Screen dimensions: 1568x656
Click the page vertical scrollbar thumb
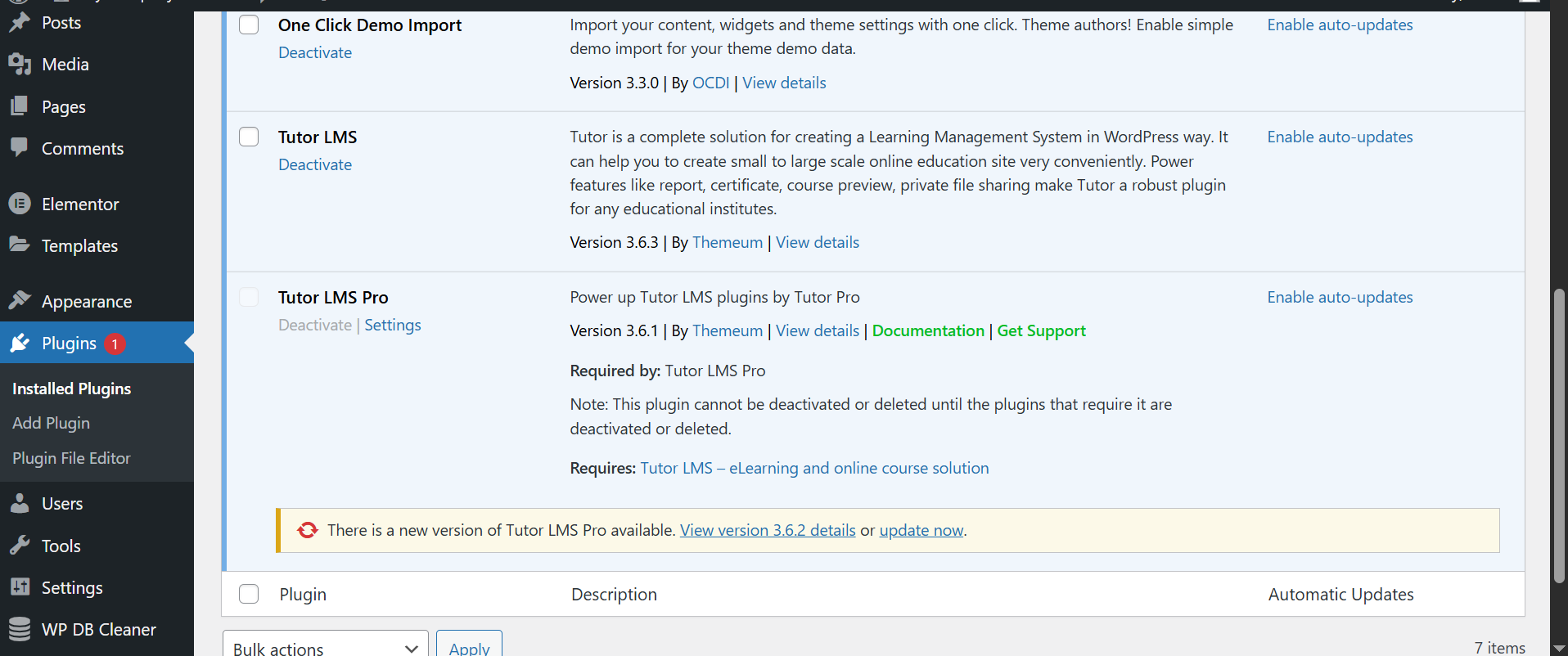tap(1559, 435)
